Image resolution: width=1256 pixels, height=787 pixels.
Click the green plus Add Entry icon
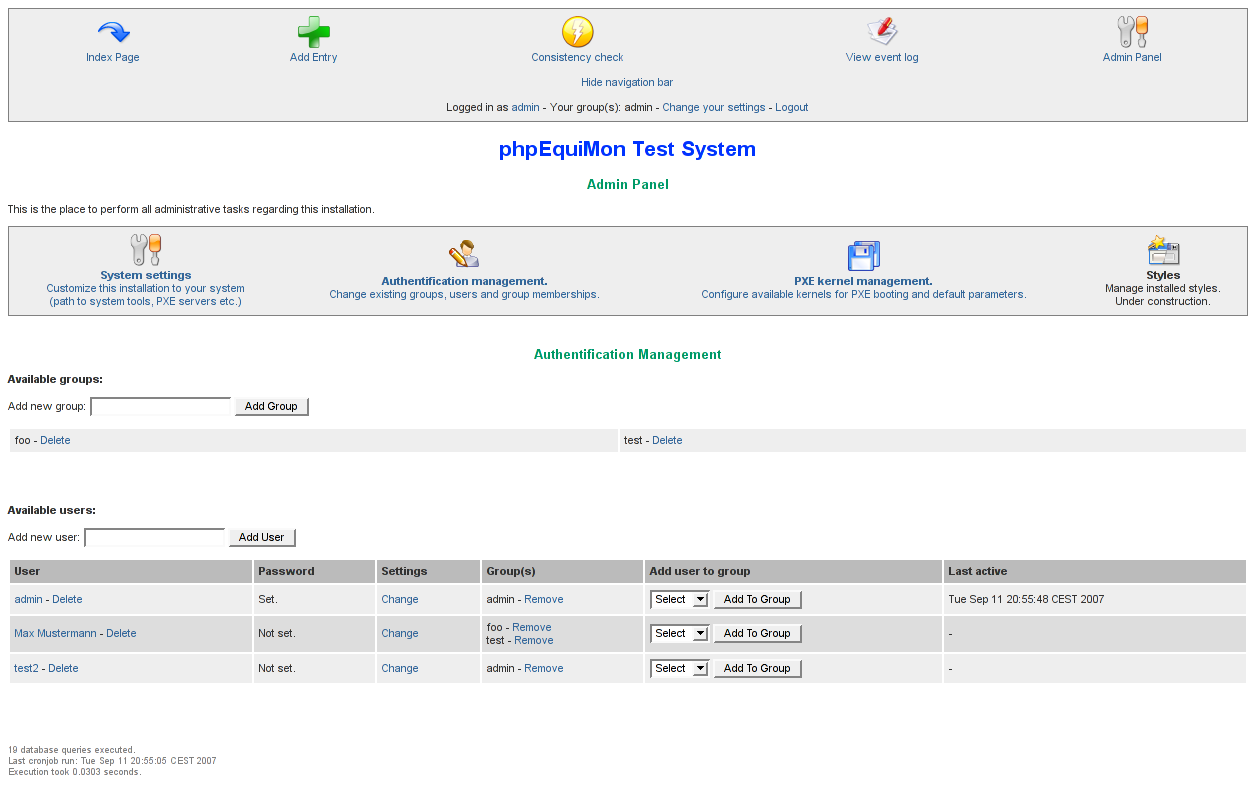coord(313,32)
